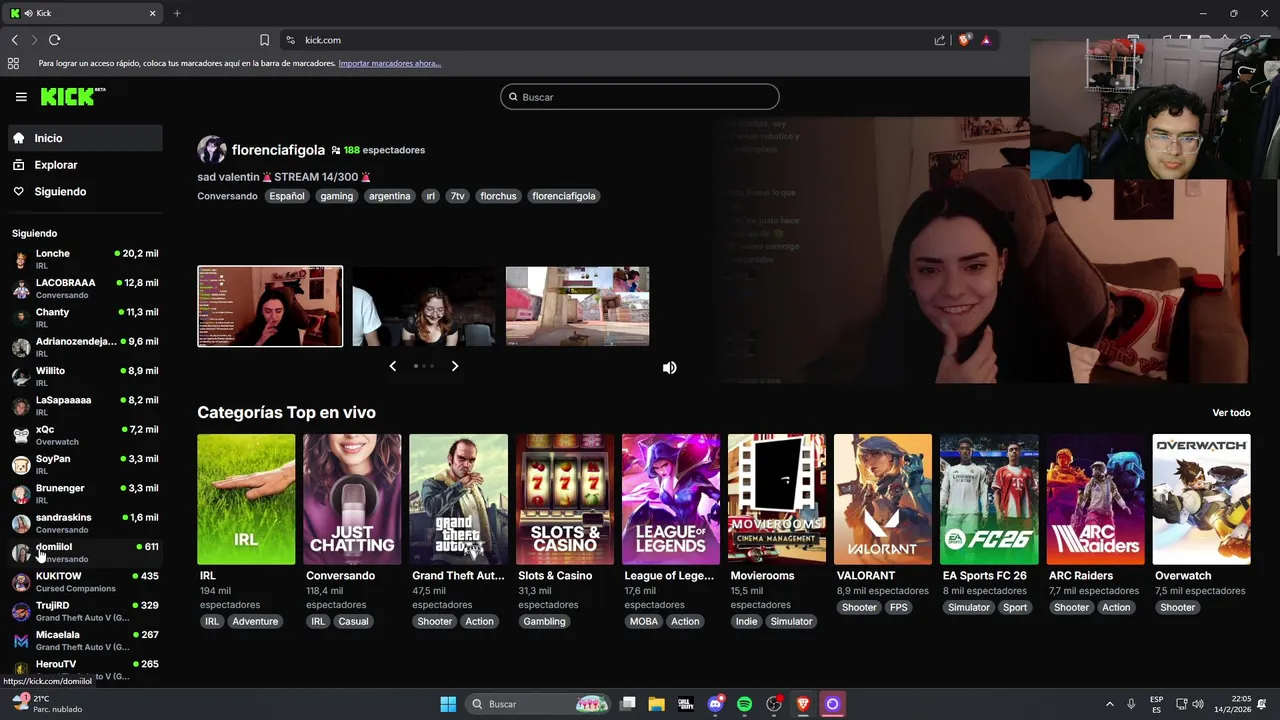Select the 7tv tag
This screenshot has width=1280, height=720.
pos(457,196)
